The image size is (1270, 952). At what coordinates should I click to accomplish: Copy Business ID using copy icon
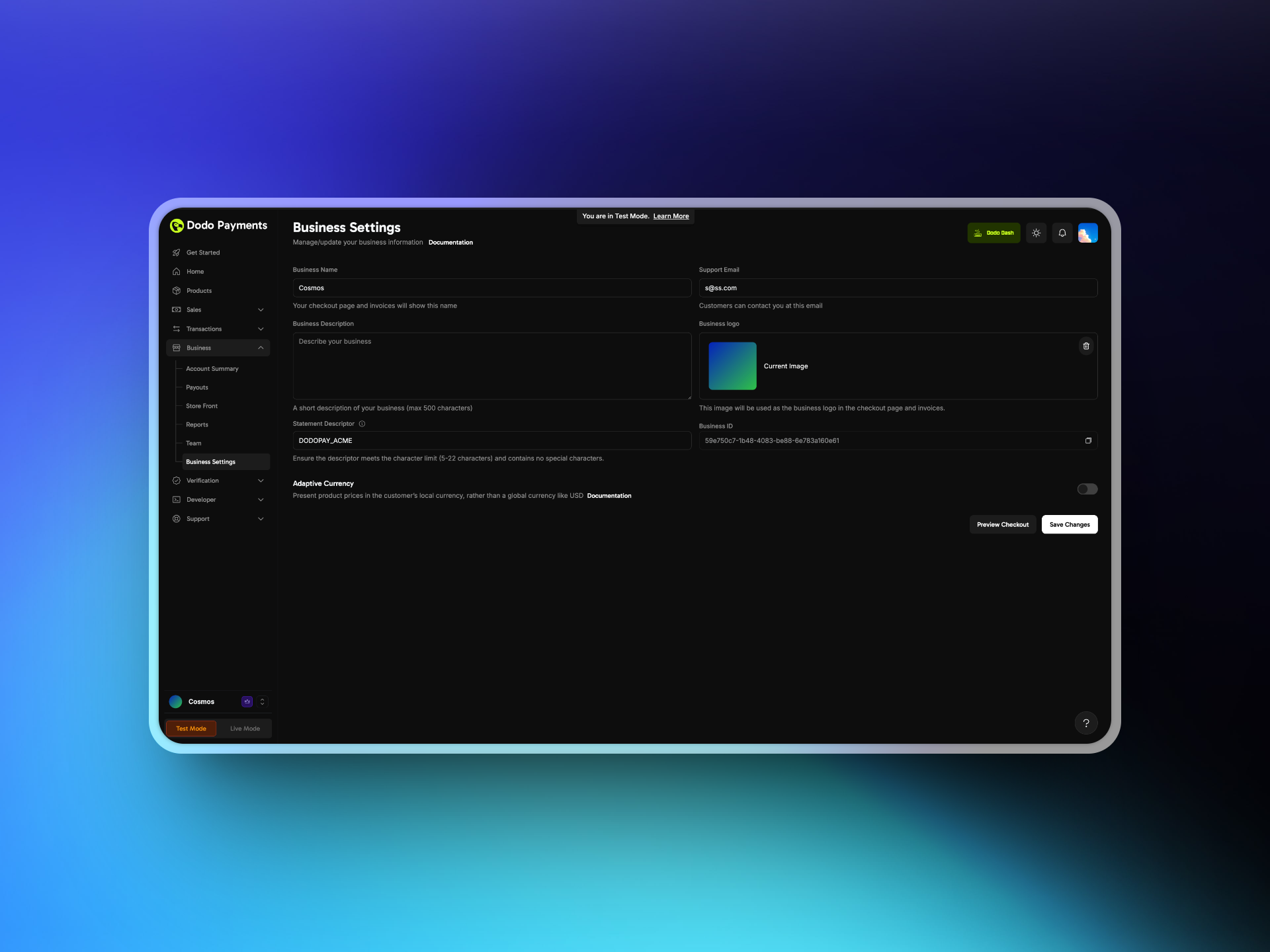1088,440
